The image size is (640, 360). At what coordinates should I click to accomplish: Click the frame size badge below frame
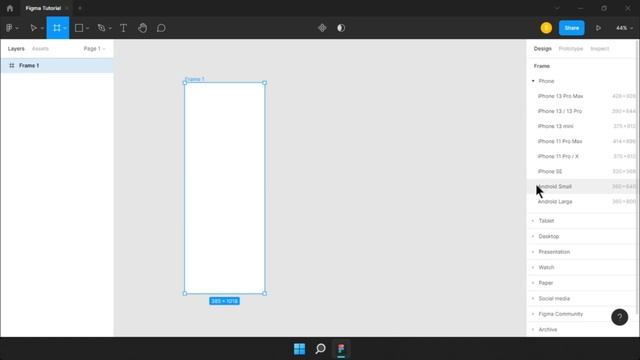coord(224,301)
